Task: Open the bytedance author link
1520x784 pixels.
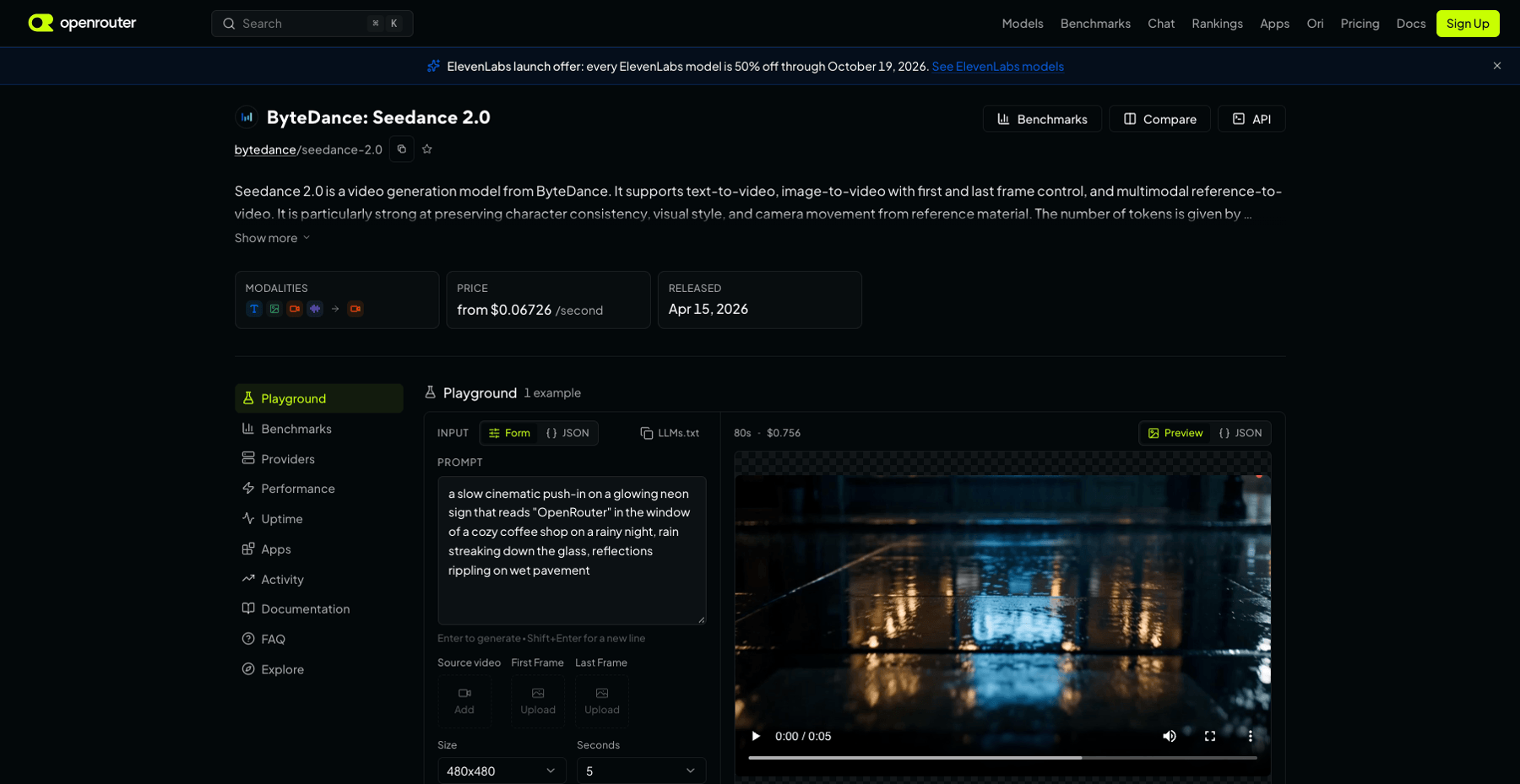Action: (x=265, y=149)
